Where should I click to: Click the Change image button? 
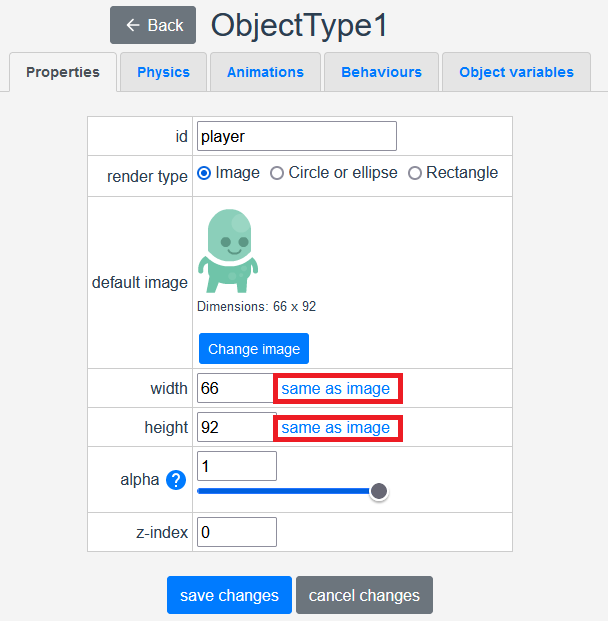pyautogui.click(x=254, y=349)
